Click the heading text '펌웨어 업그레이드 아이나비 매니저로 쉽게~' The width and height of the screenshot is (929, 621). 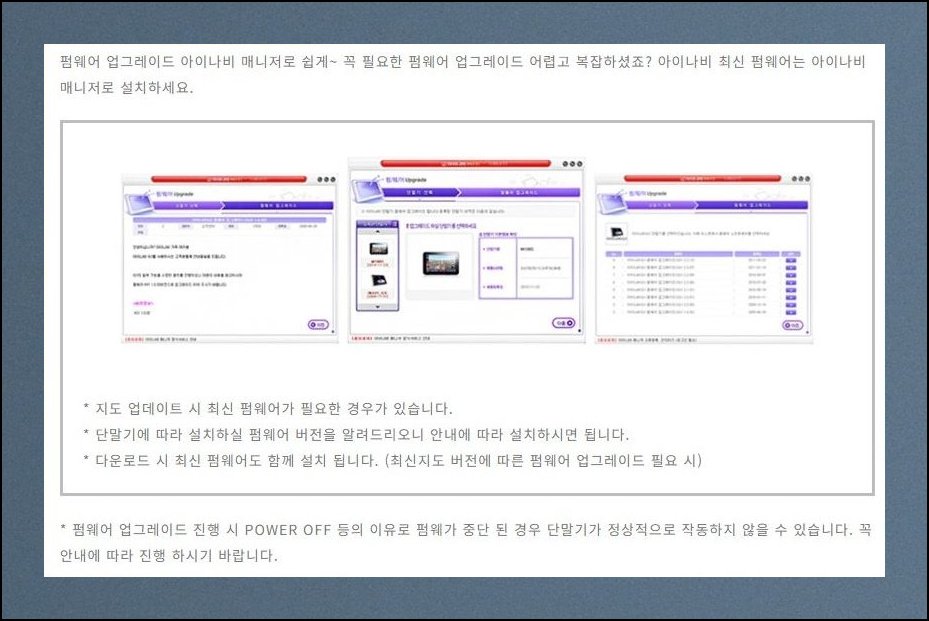198,62
